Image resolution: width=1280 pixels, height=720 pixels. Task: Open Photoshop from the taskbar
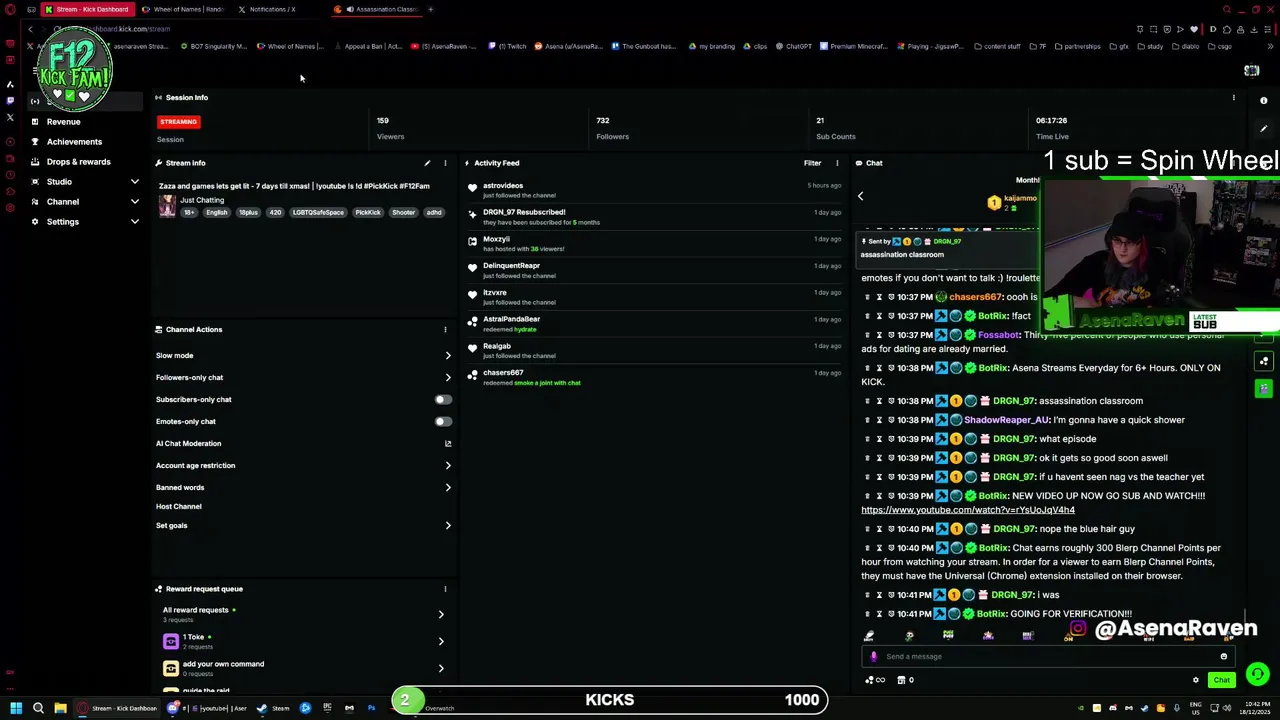coord(371,708)
